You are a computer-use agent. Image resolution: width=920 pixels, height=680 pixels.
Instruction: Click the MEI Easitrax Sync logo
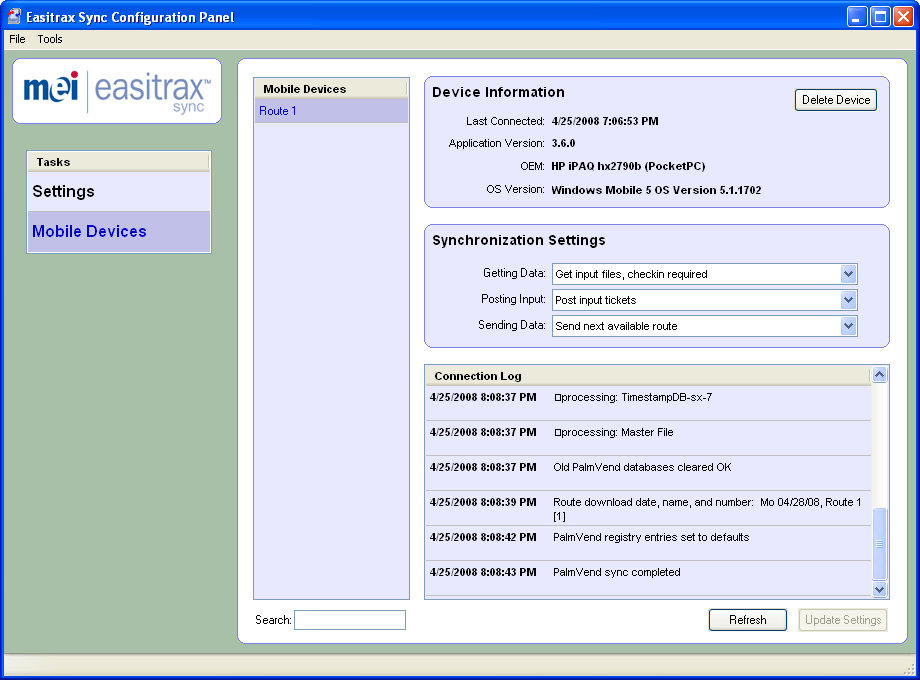pos(117,91)
